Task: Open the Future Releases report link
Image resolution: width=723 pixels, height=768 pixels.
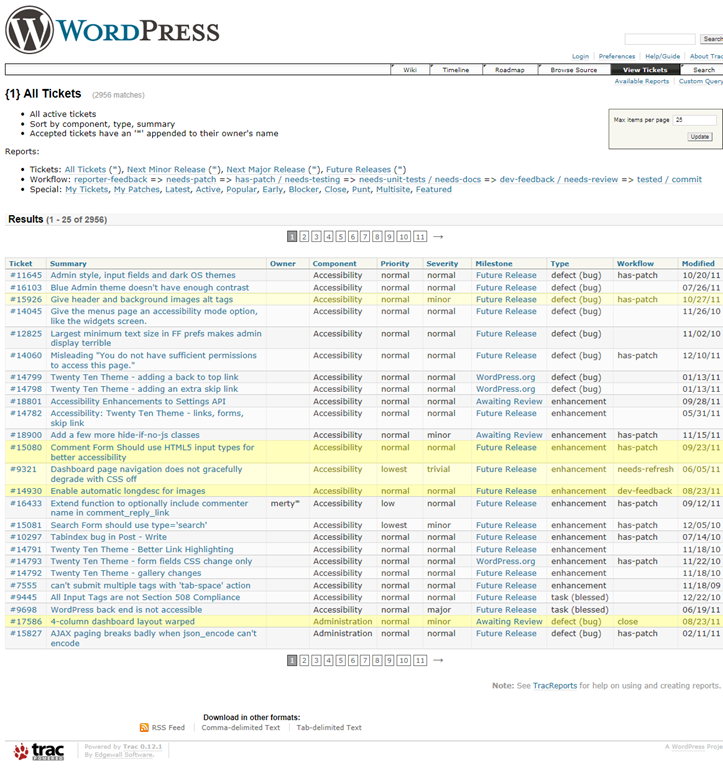Action: click(x=359, y=169)
